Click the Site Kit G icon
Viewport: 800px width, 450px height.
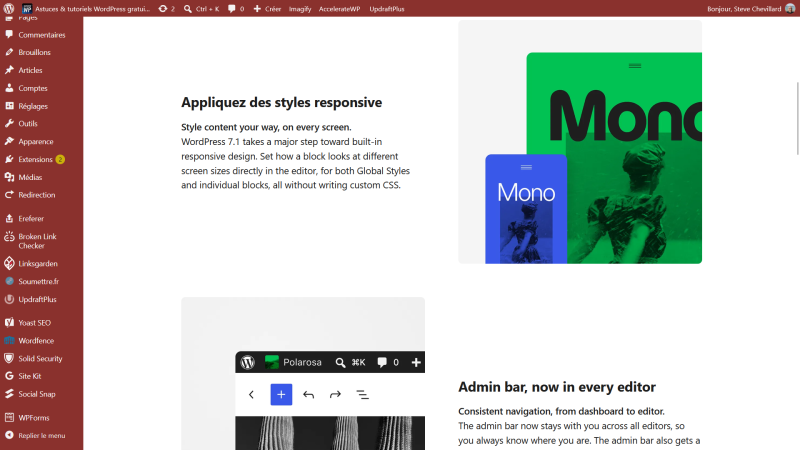[9, 376]
